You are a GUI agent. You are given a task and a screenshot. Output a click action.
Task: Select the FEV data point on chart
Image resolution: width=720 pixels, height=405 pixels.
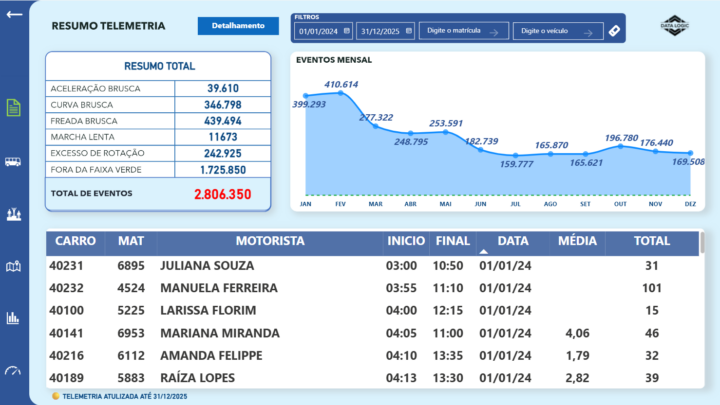click(341, 93)
